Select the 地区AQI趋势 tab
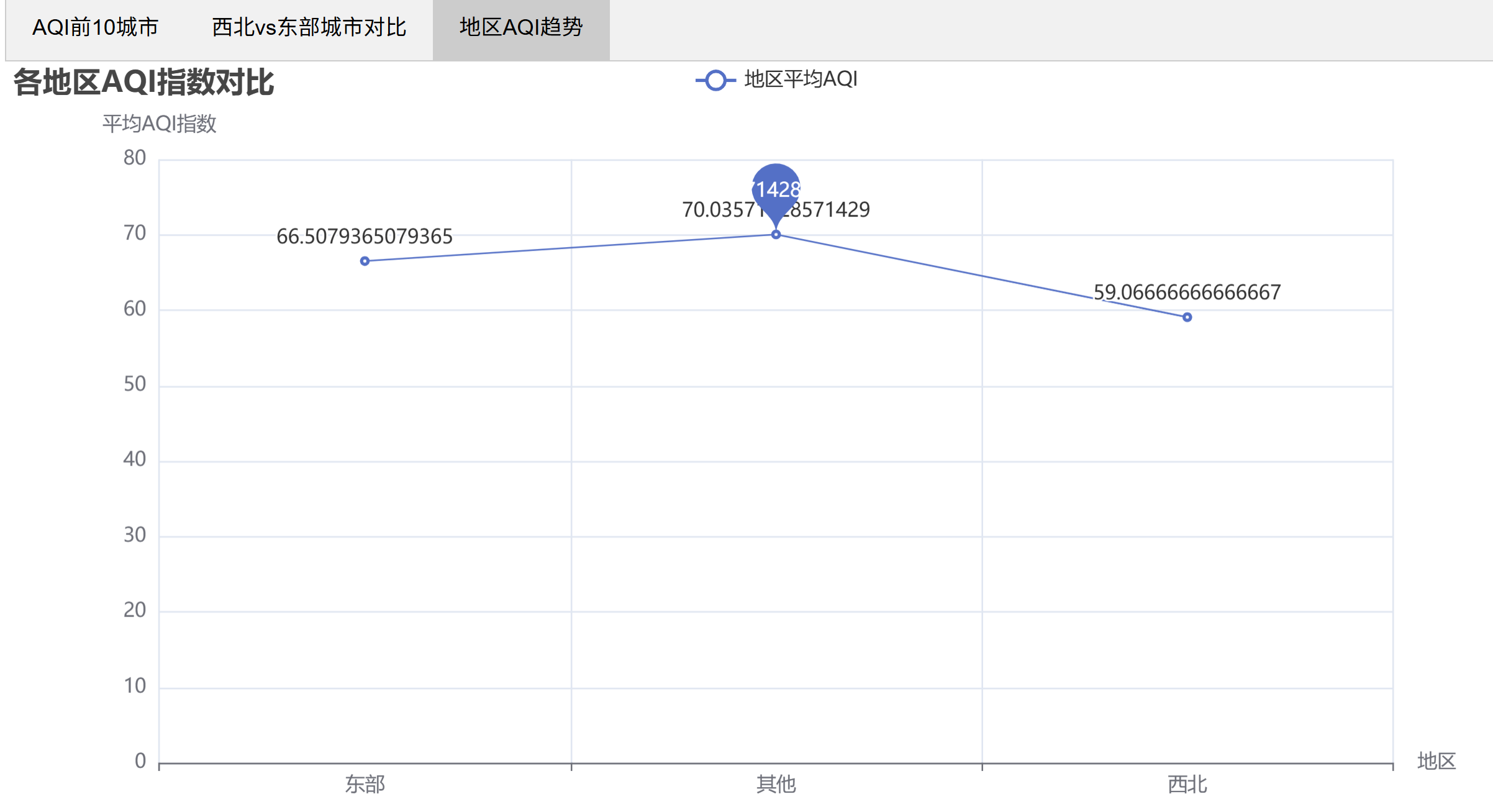Image resolution: width=1493 pixels, height=812 pixels. (x=521, y=28)
